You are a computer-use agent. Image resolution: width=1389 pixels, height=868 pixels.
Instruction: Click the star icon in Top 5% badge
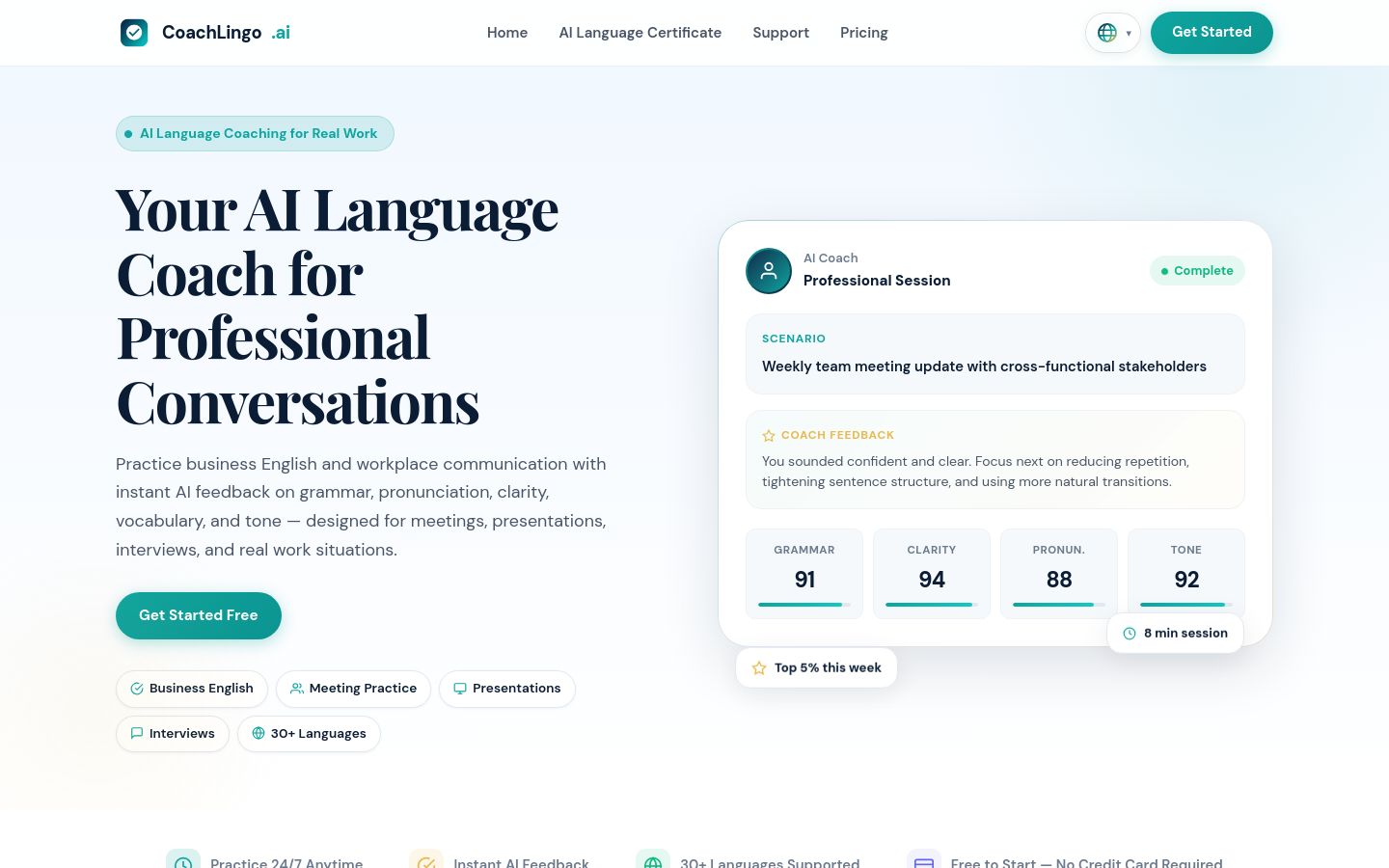[x=759, y=668]
